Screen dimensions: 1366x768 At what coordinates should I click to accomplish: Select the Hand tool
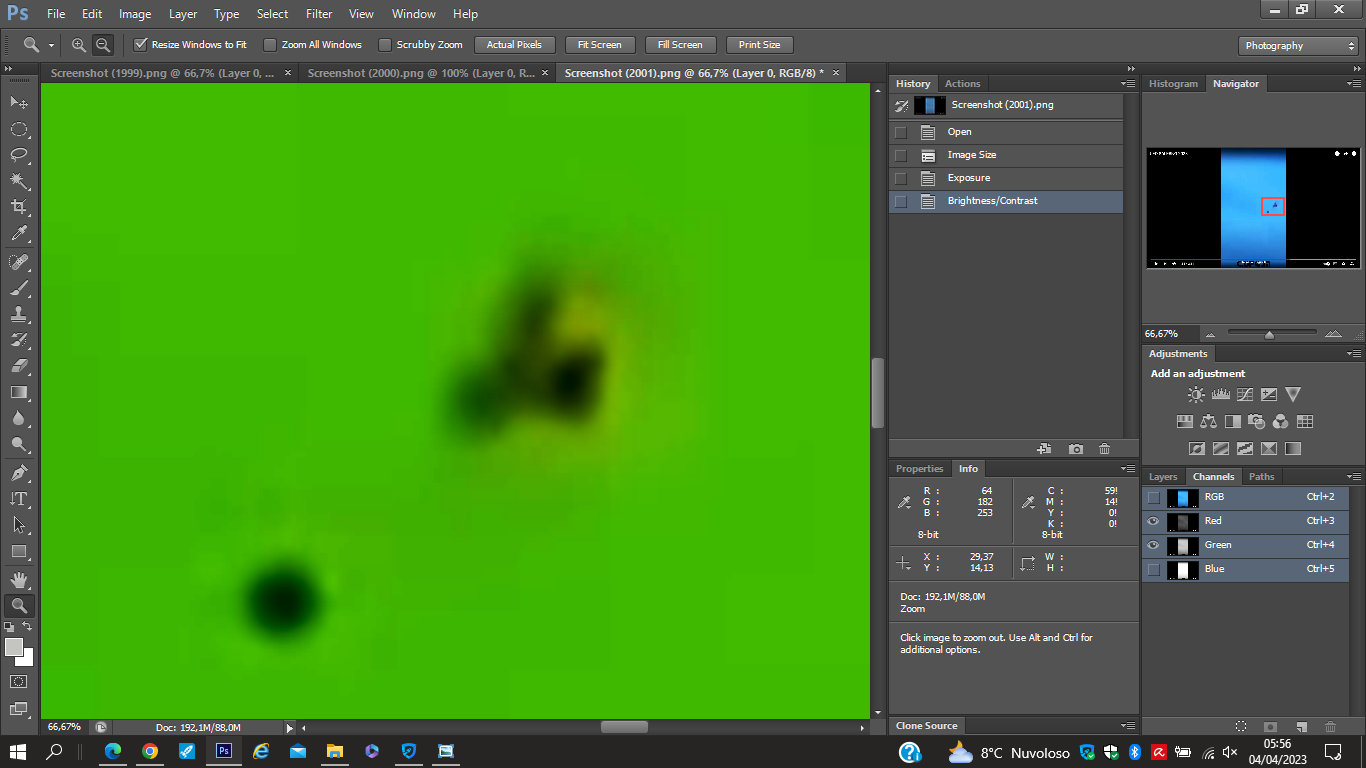pyautogui.click(x=19, y=579)
